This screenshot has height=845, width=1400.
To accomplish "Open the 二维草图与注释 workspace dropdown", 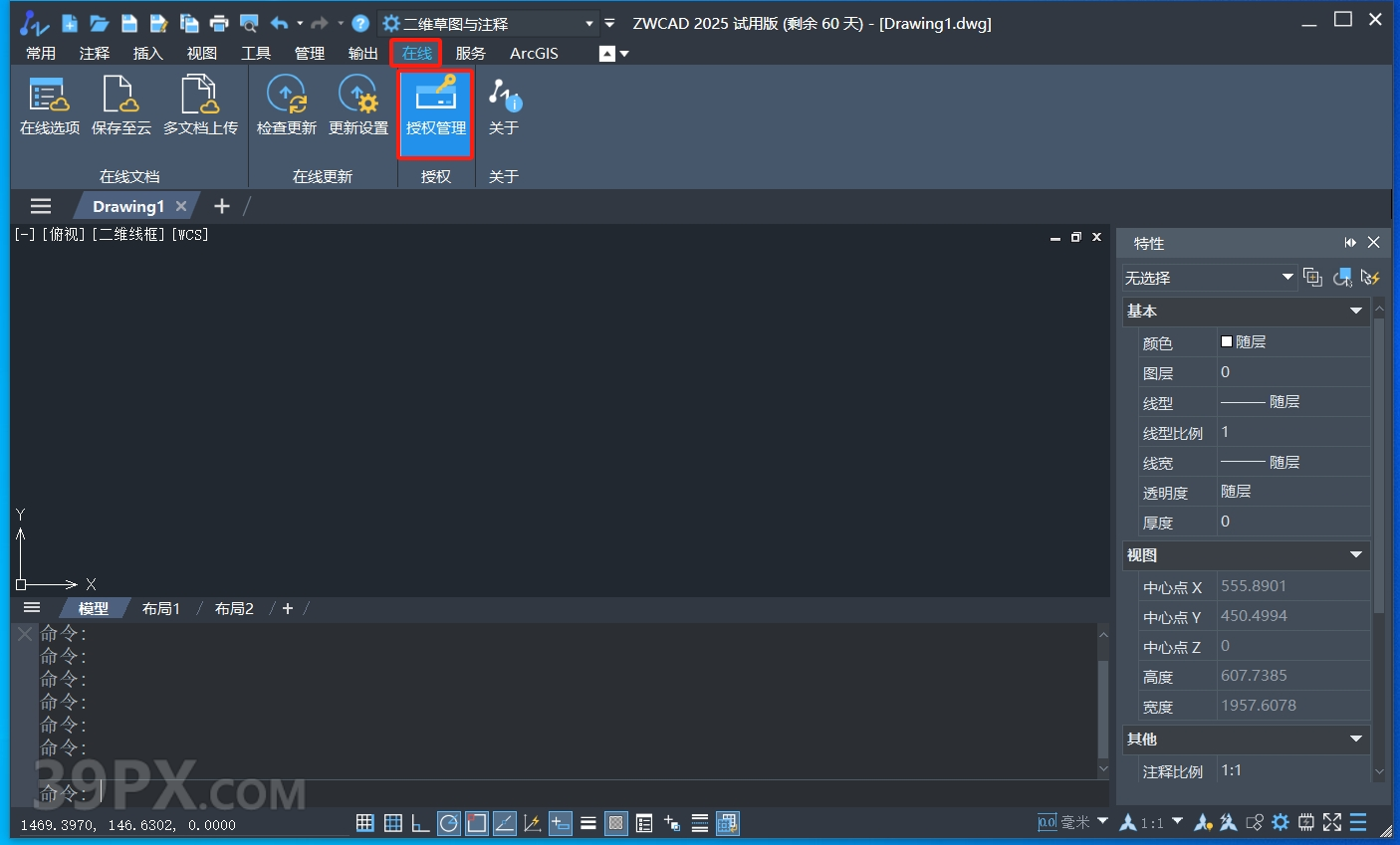I will click(488, 23).
